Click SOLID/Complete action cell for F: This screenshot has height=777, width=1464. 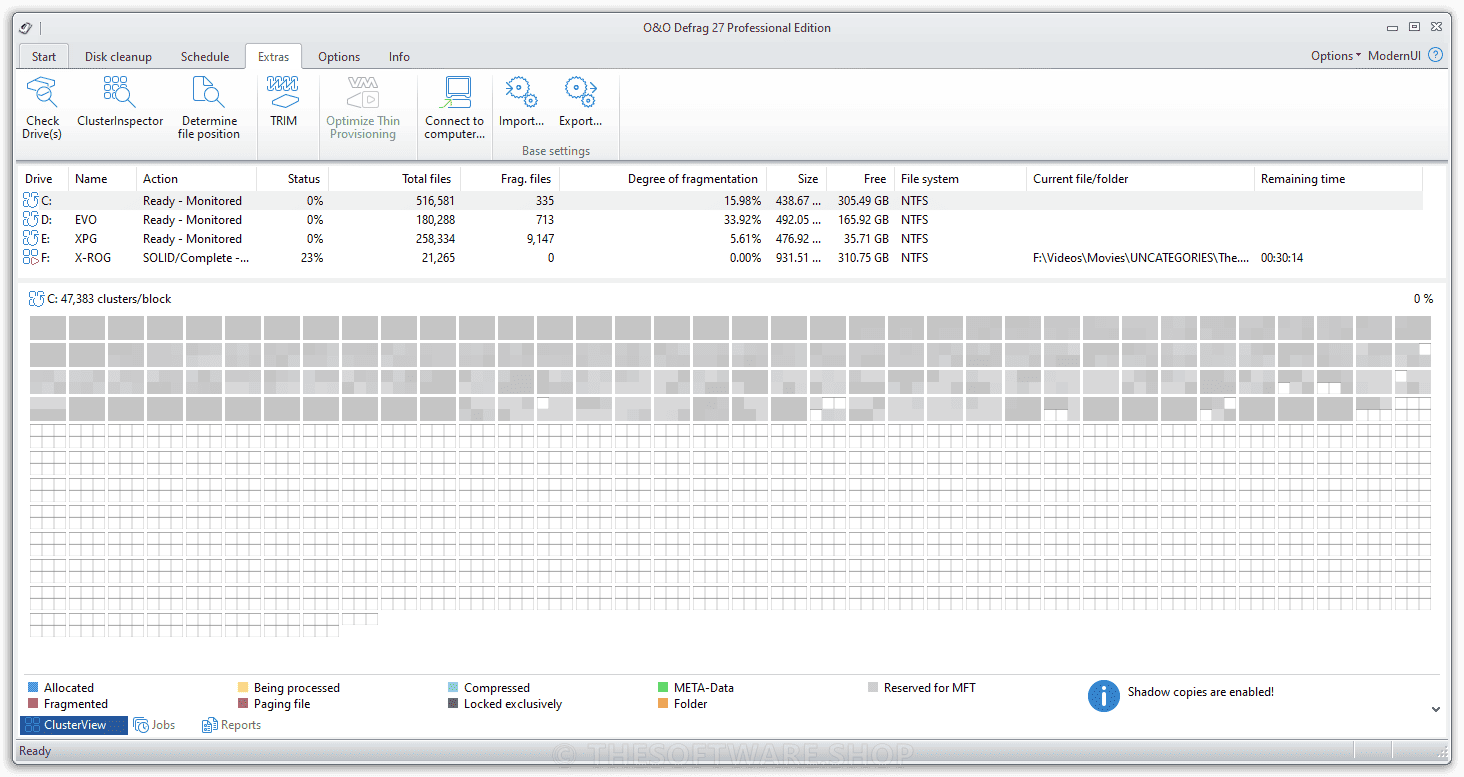pyautogui.click(x=196, y=258)
